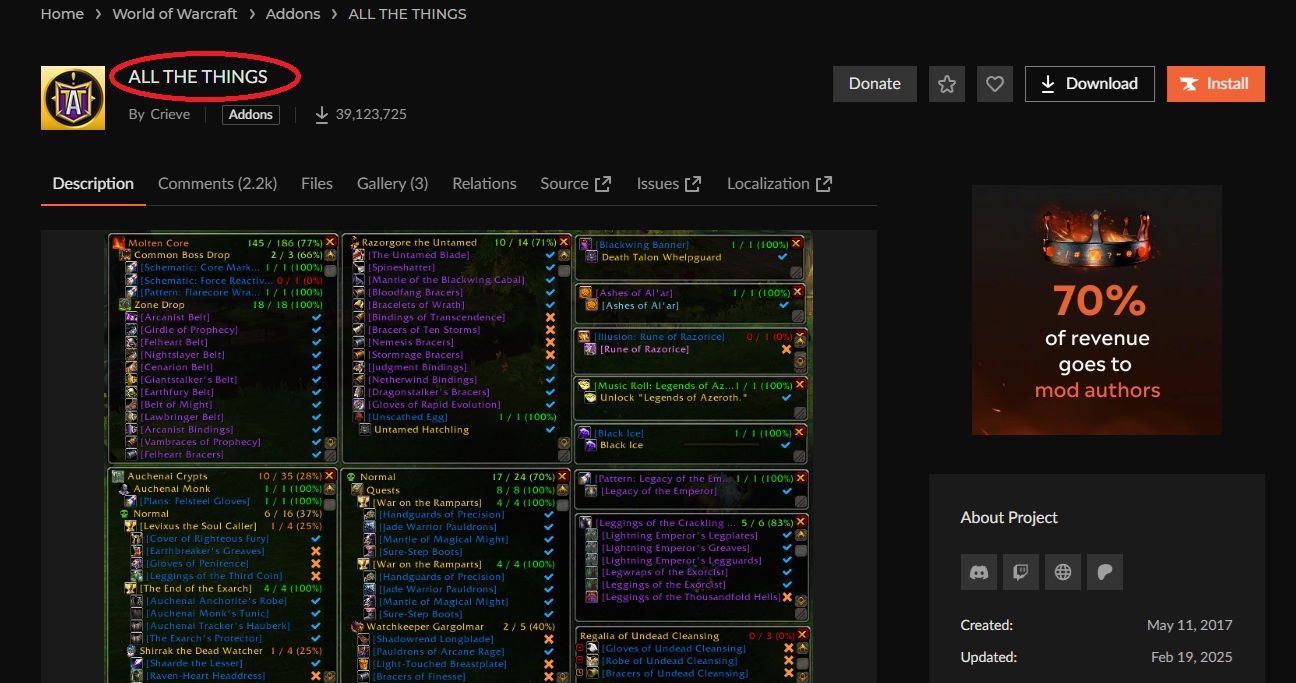Open the project's Twitch link icon

pyautogui.click(x=1021, y=572)
